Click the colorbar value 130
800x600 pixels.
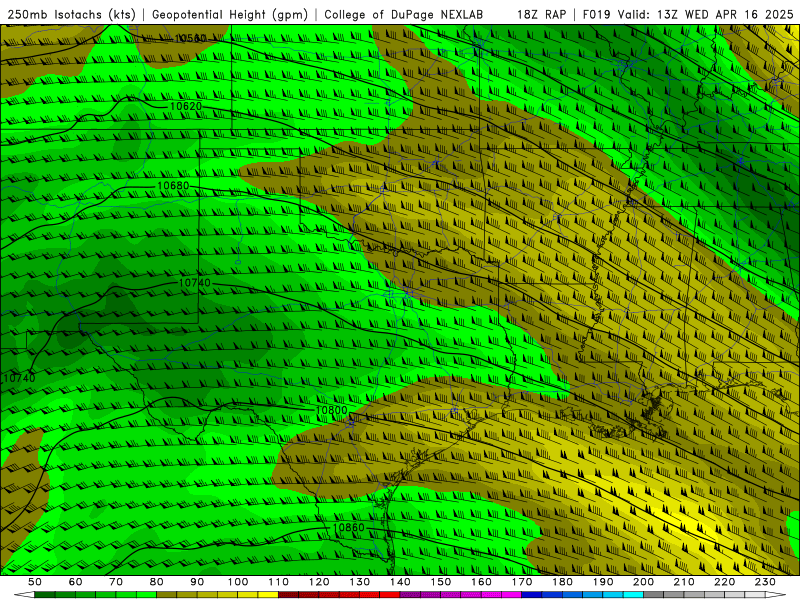coord(359,582)
